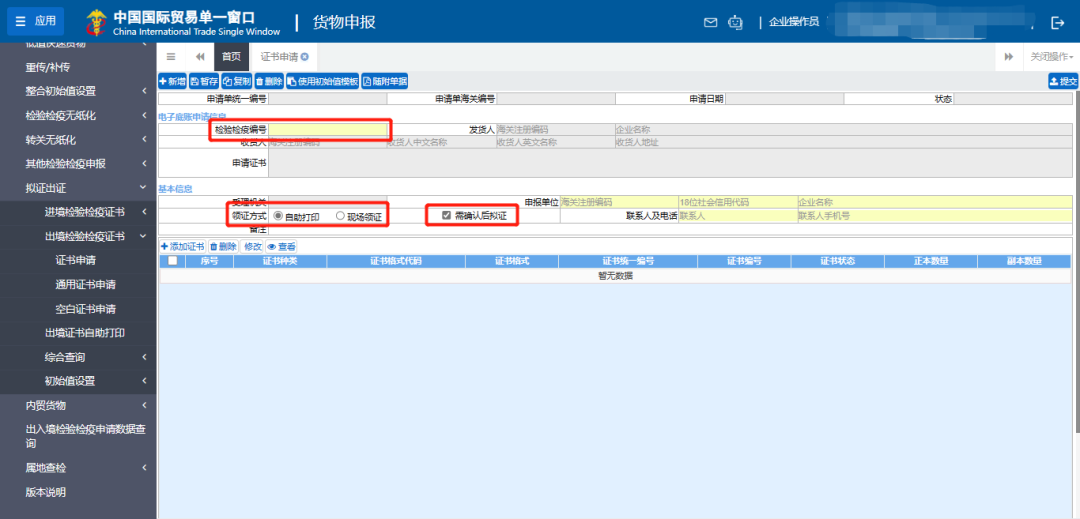Click the 联系人手机号 input field

point(935,216)
